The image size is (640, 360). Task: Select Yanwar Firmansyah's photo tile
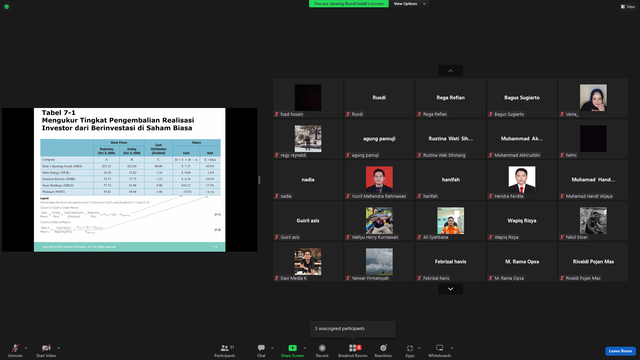pos(379,262)
